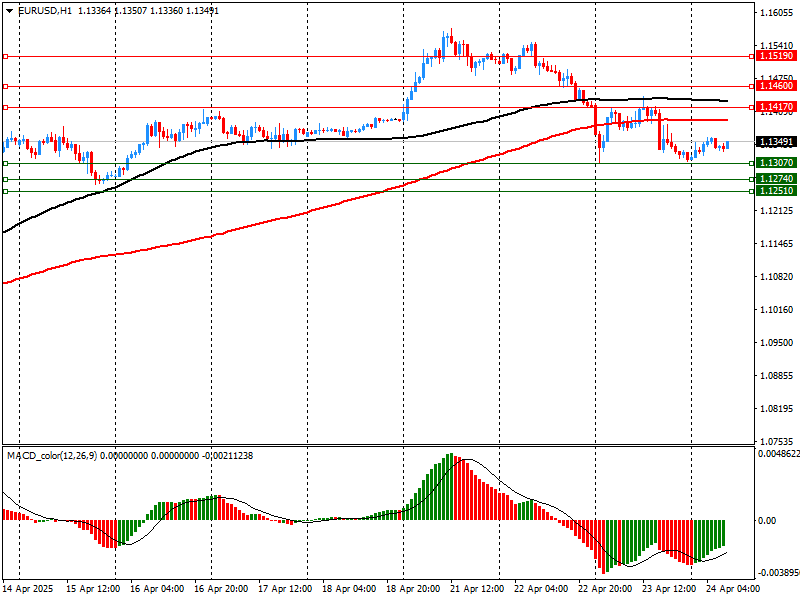
Task: Click the 1.16055 value on the price scale
Action: click(778, 13)
